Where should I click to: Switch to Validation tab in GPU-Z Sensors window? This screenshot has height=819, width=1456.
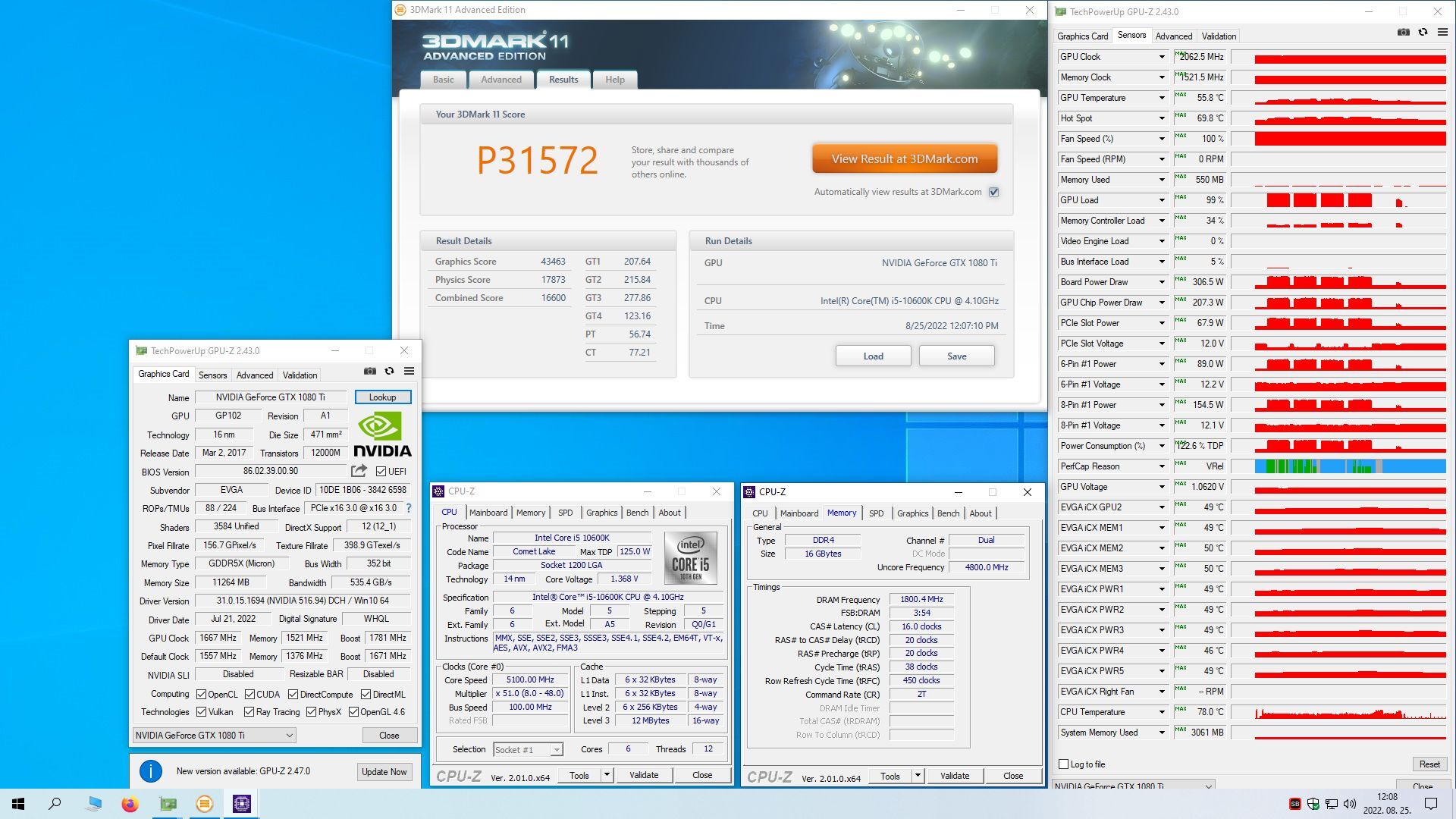coord(1219,36)
